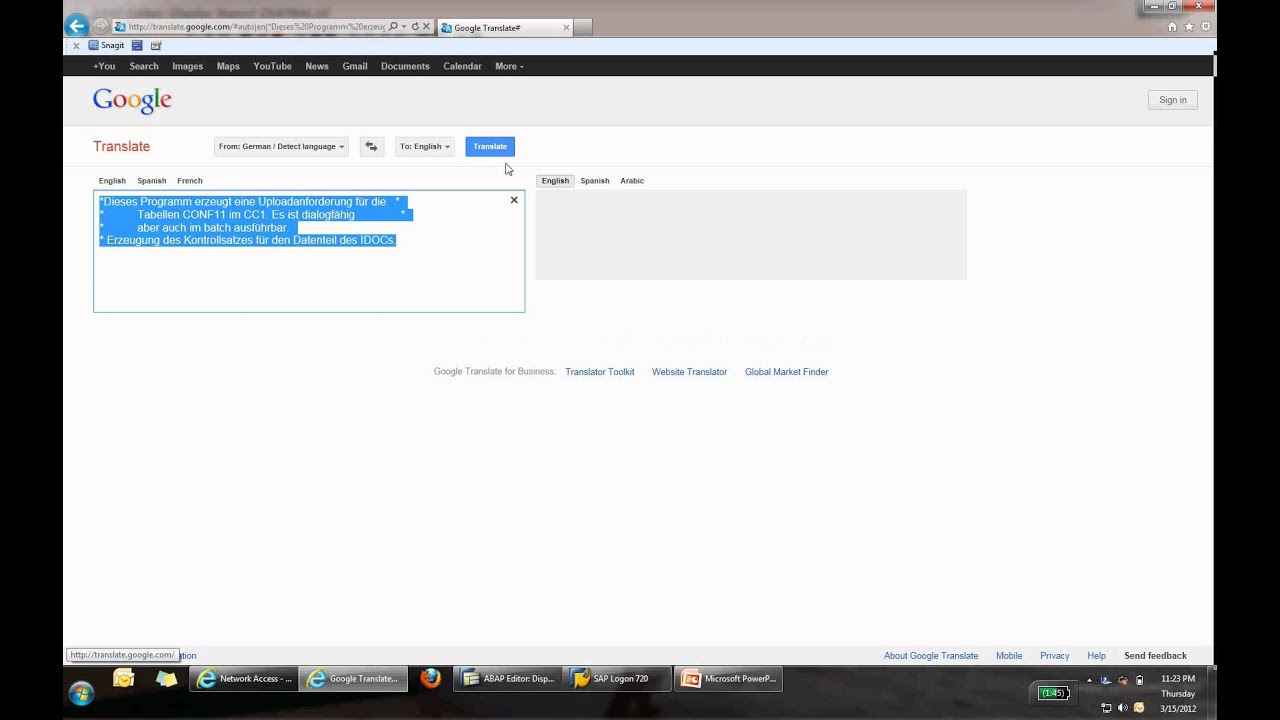Click the grey translation output area
The image size is (1280, 720).
[x=751, y=235]
